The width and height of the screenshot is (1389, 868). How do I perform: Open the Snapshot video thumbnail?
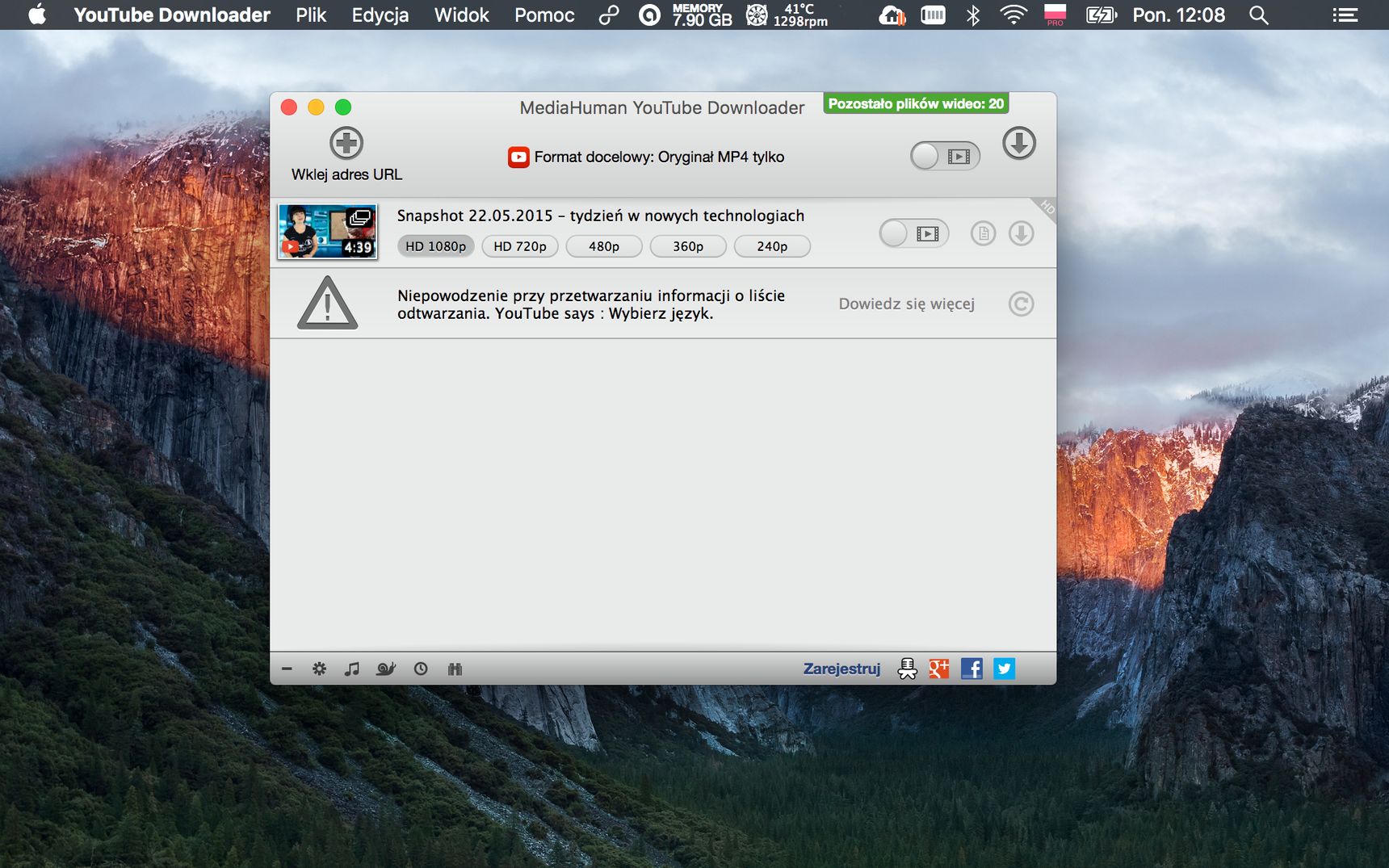327,232
